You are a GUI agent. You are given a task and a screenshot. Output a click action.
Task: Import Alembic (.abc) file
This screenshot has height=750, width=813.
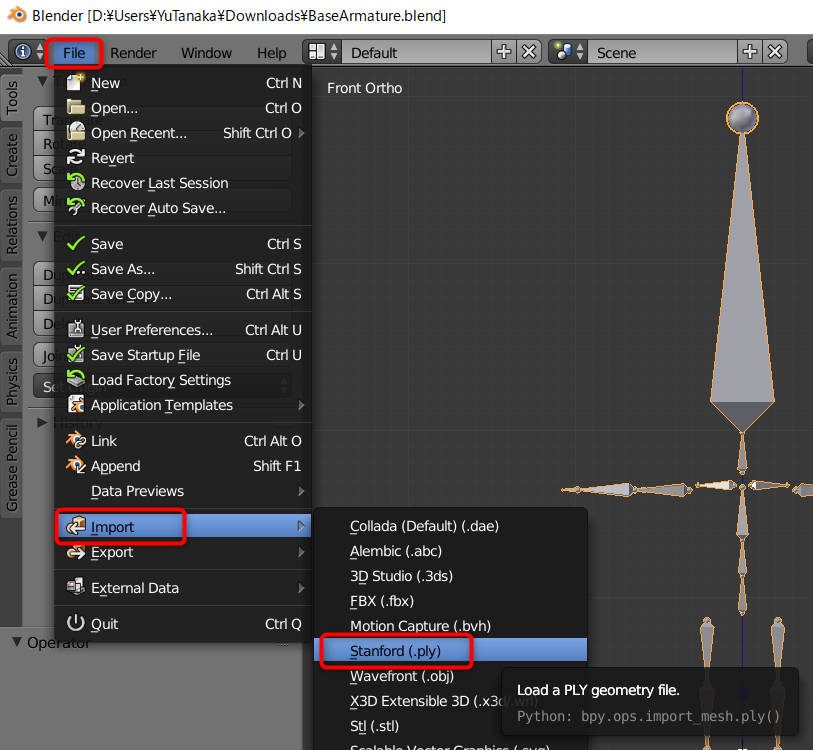pyautogui.click(x=450, y=551)
